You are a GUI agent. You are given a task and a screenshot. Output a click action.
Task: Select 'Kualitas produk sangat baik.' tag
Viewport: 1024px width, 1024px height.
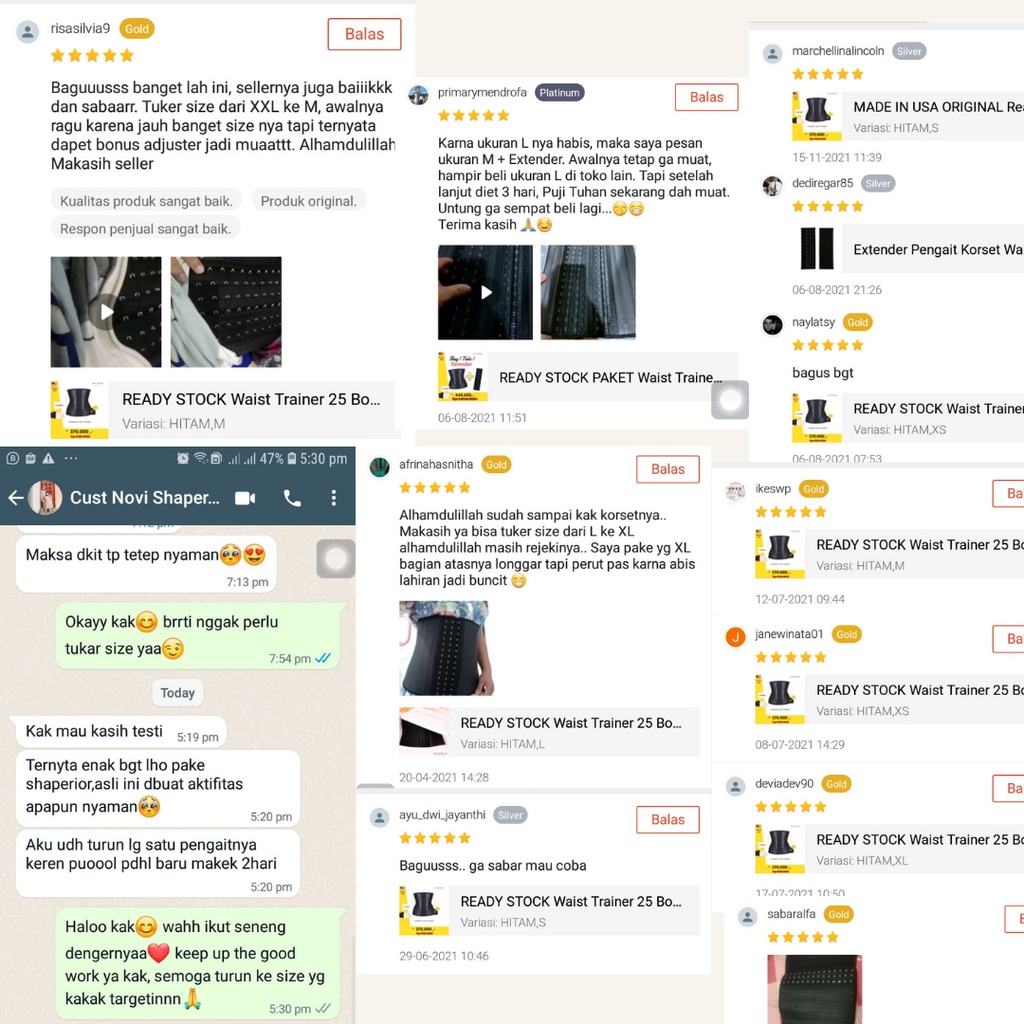coord(146,201)
